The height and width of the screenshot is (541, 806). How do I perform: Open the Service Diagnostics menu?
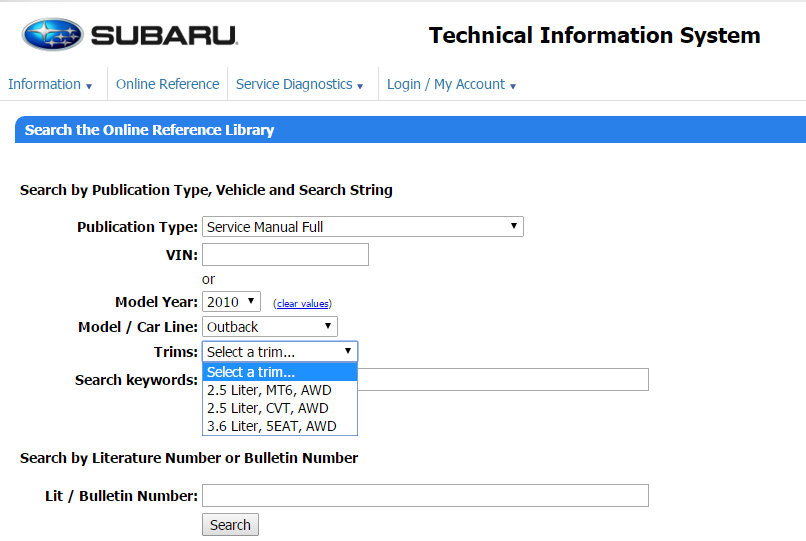[x=299, y=84]
